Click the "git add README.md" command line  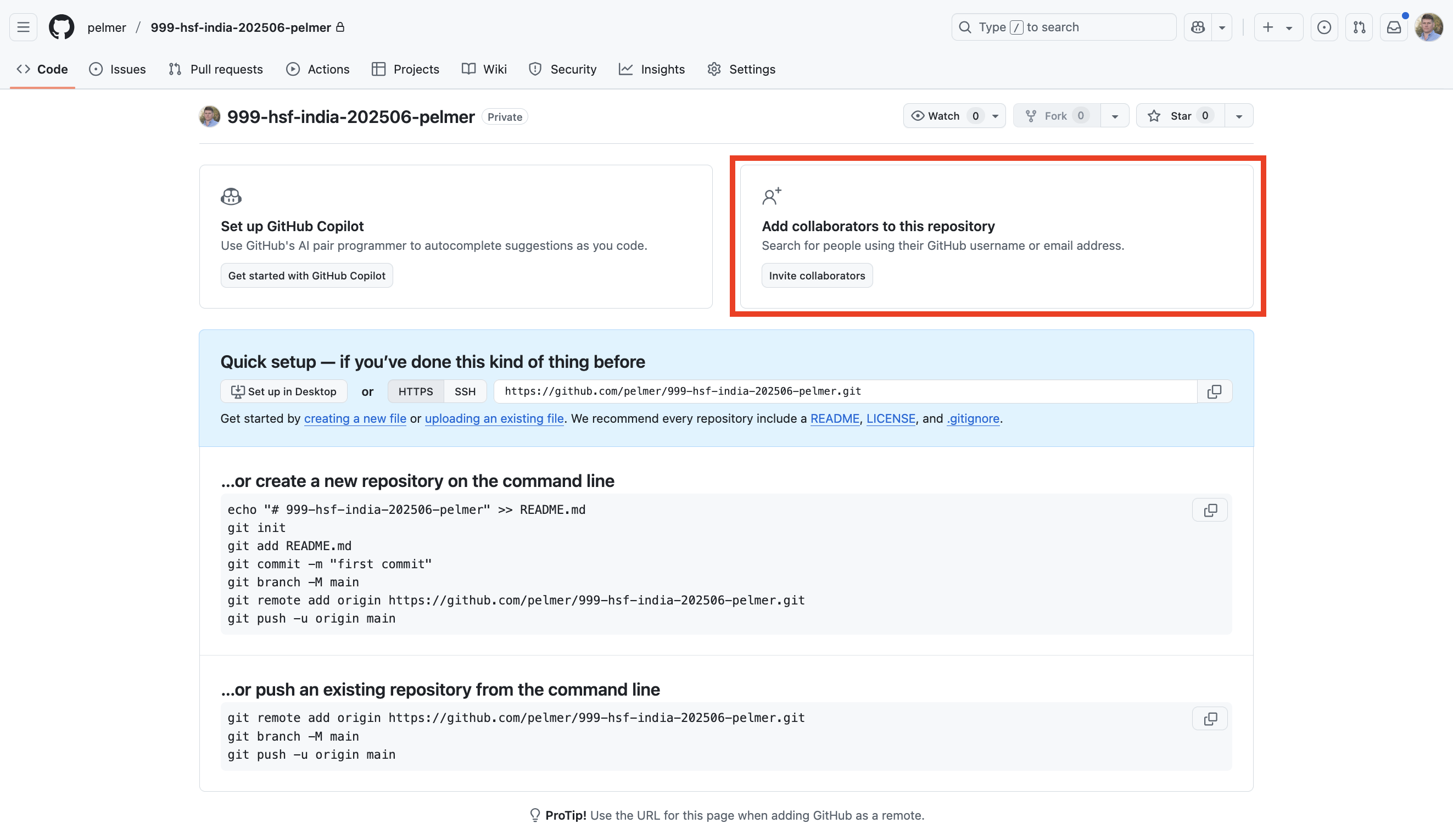[x=289, y=546]
